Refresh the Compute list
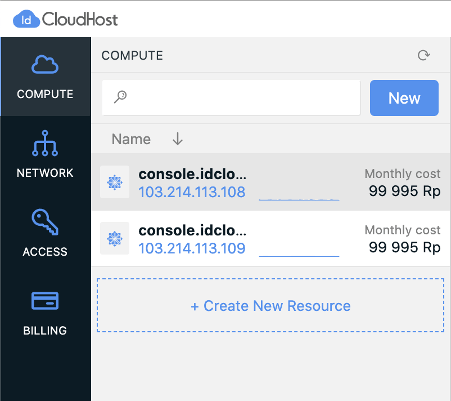451x401 pixels. coord(424,55)
